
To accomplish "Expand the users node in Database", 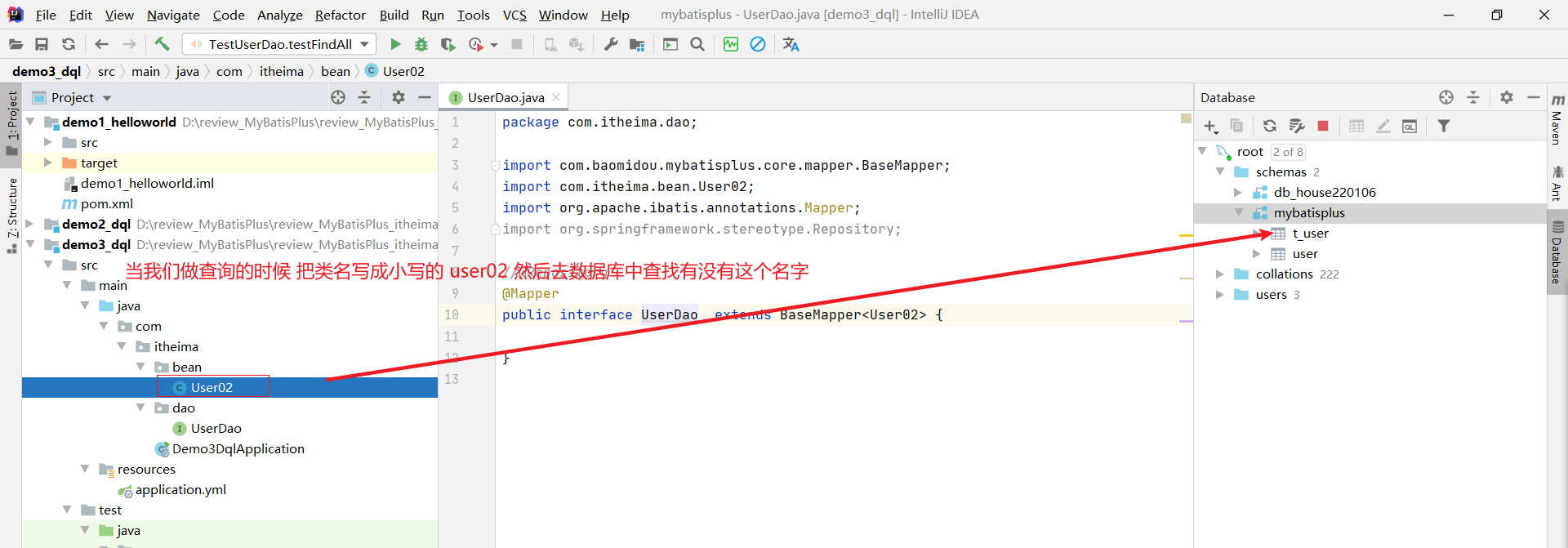I will (x=1219, y=294).
